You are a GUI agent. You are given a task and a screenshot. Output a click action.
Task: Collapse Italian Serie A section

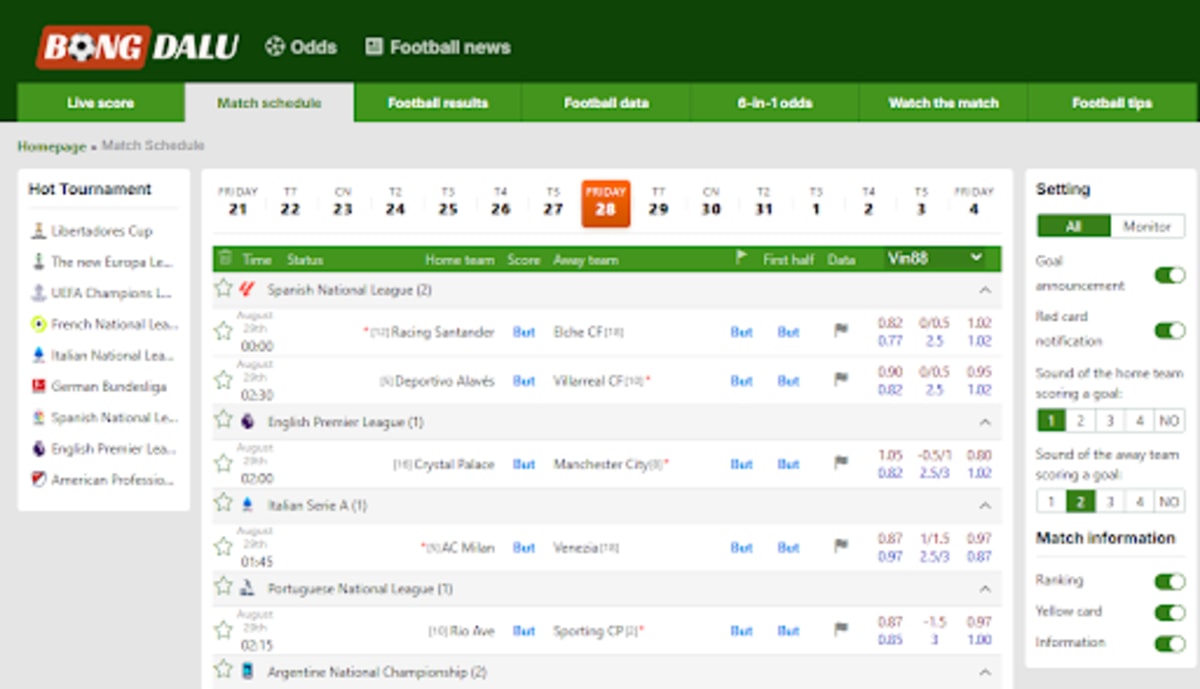pyautogui.click(x=985, y=505)
